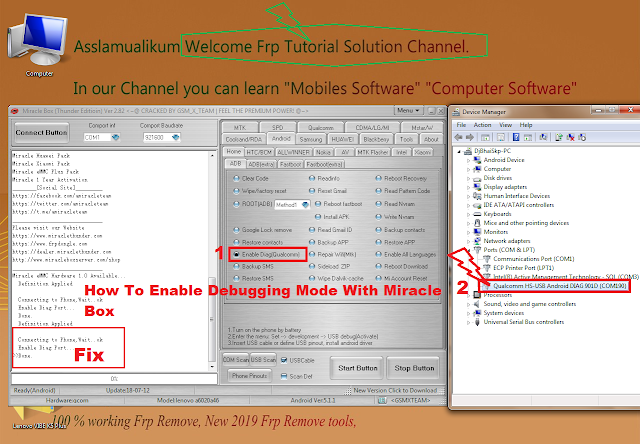Open the Computer desktop icon
640x444 pixels.
pyautogui.click(x=38, y=45)
